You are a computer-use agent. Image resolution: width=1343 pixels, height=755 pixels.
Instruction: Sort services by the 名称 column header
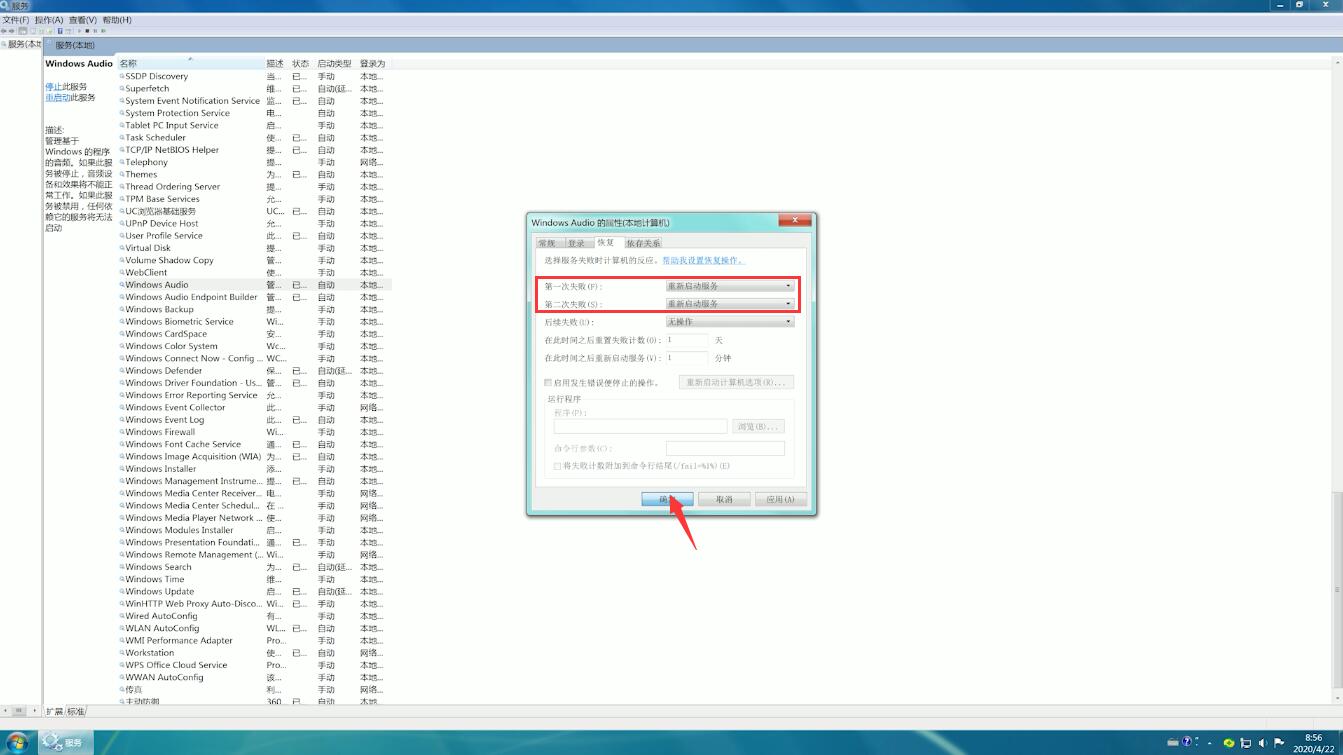(x=190, y=63)
